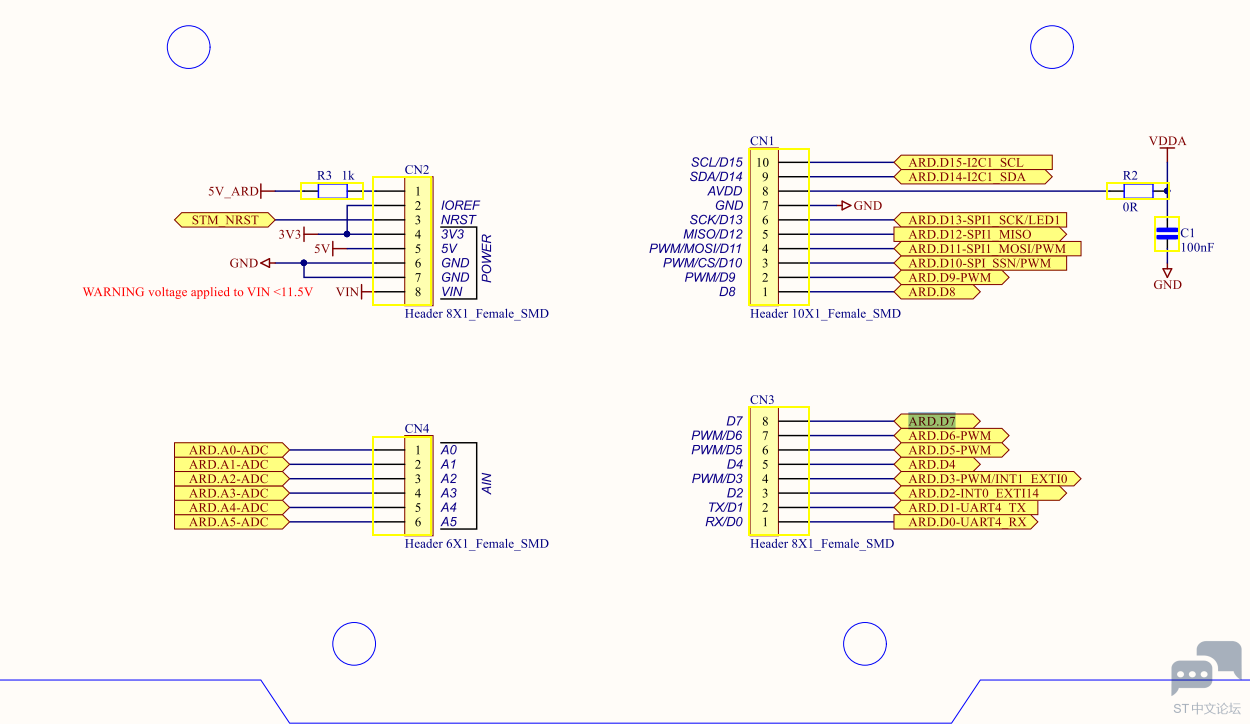Select ARD.D10-SPI_SSN/PWM port
Viewport: 1250px width, 724px height.
tap(982, 263)
